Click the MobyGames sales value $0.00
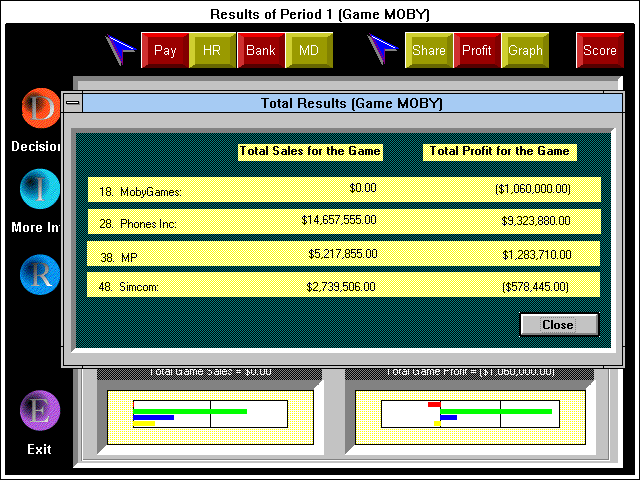 point(363,188)
